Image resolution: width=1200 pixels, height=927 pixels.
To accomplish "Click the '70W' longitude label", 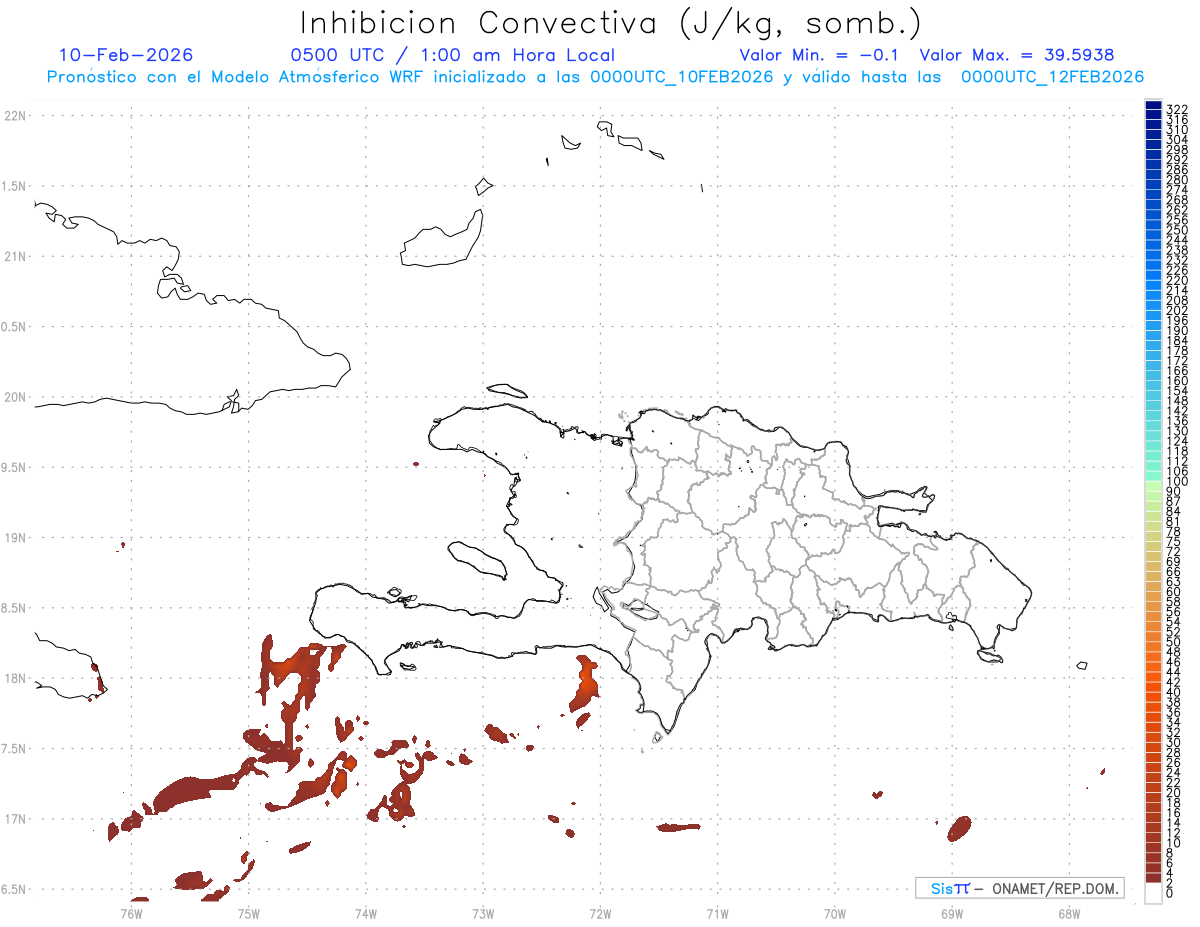I will pos(834,913).
